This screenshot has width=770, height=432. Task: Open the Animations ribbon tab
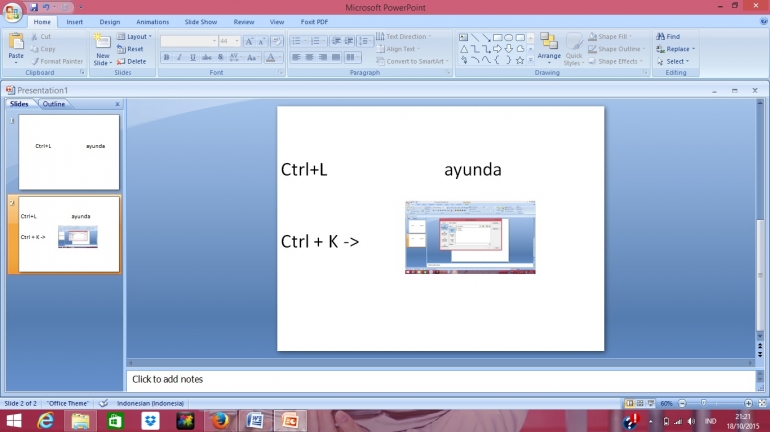click(152, 22)
